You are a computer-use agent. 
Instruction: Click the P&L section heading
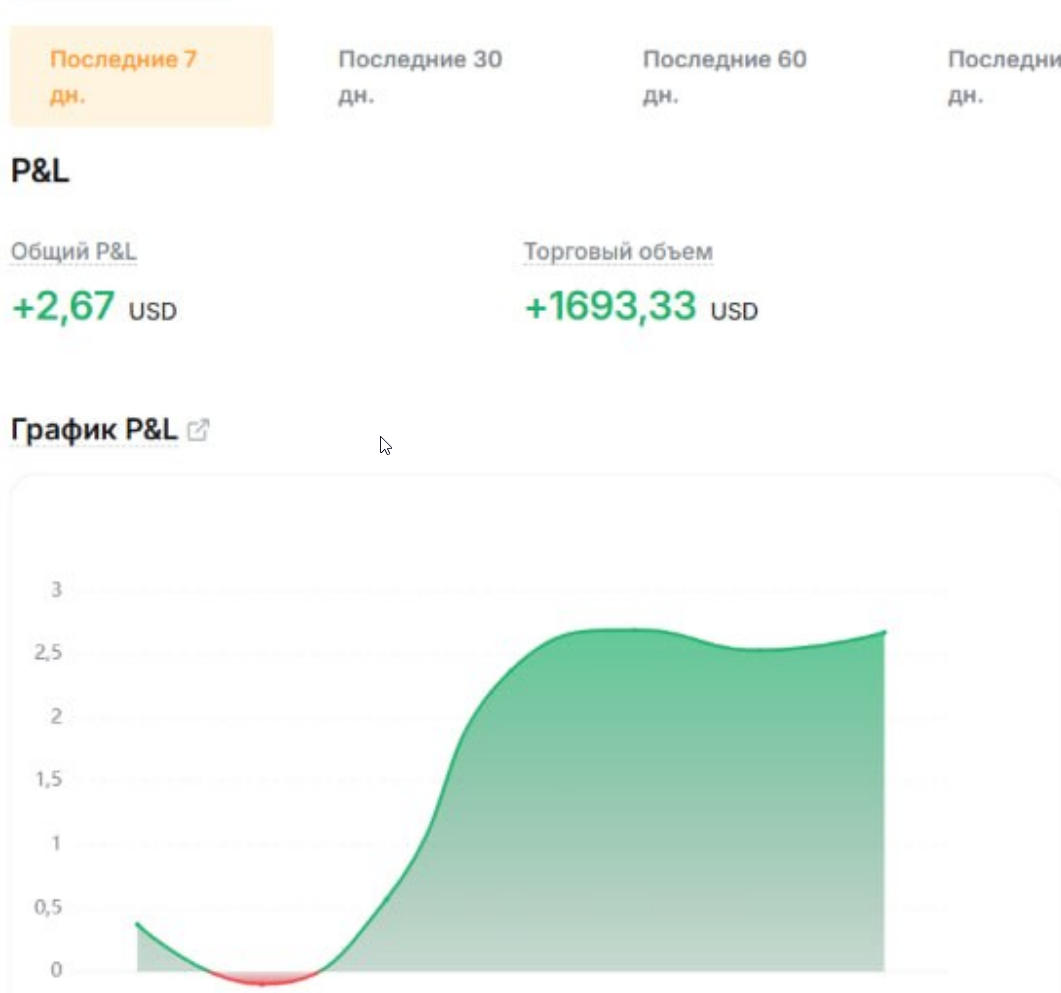click(40, 170)
